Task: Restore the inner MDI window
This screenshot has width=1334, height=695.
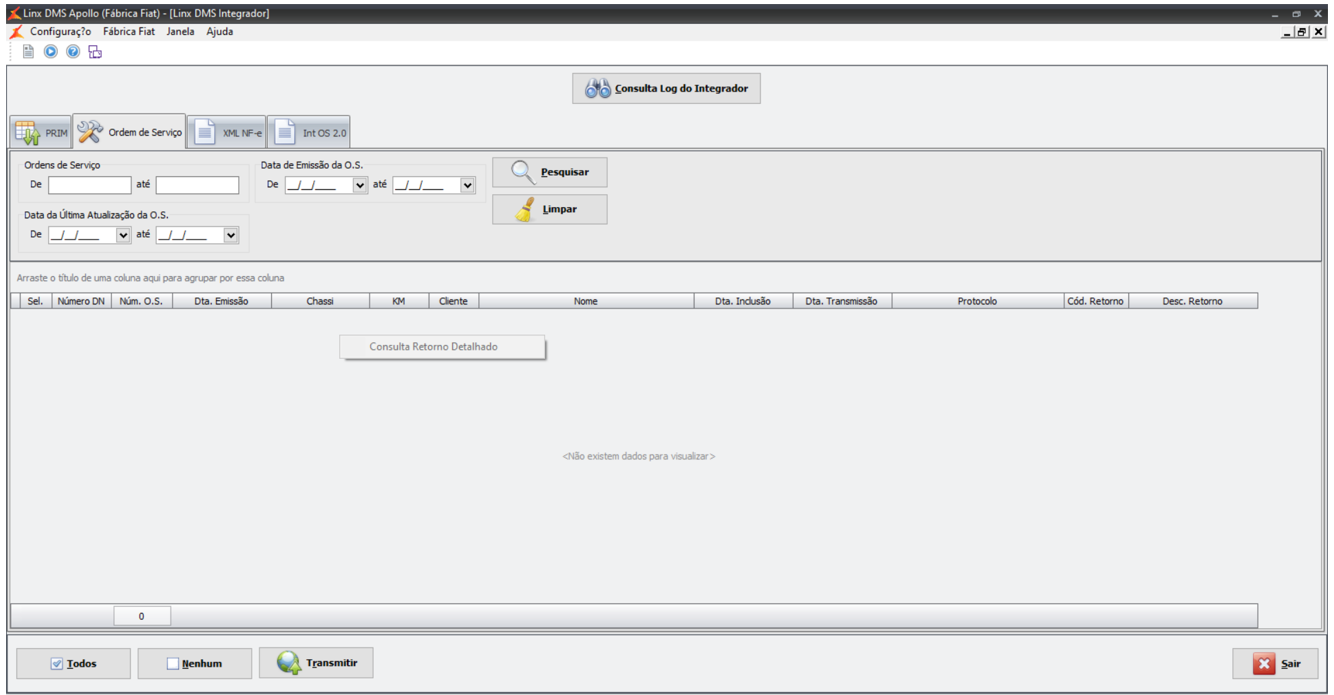Action: [x=1302, y=32]
